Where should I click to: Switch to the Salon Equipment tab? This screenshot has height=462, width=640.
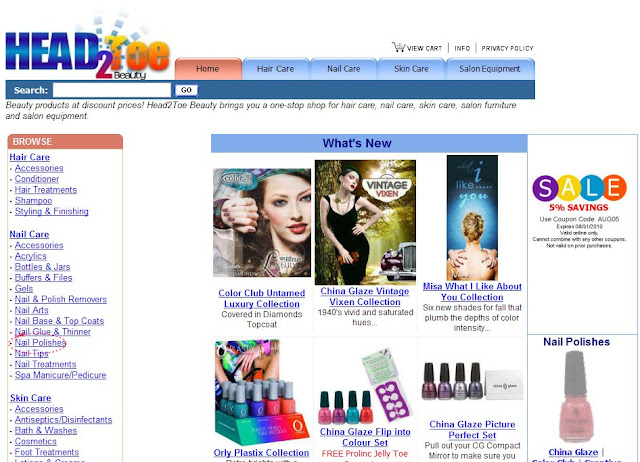[490, 69]
